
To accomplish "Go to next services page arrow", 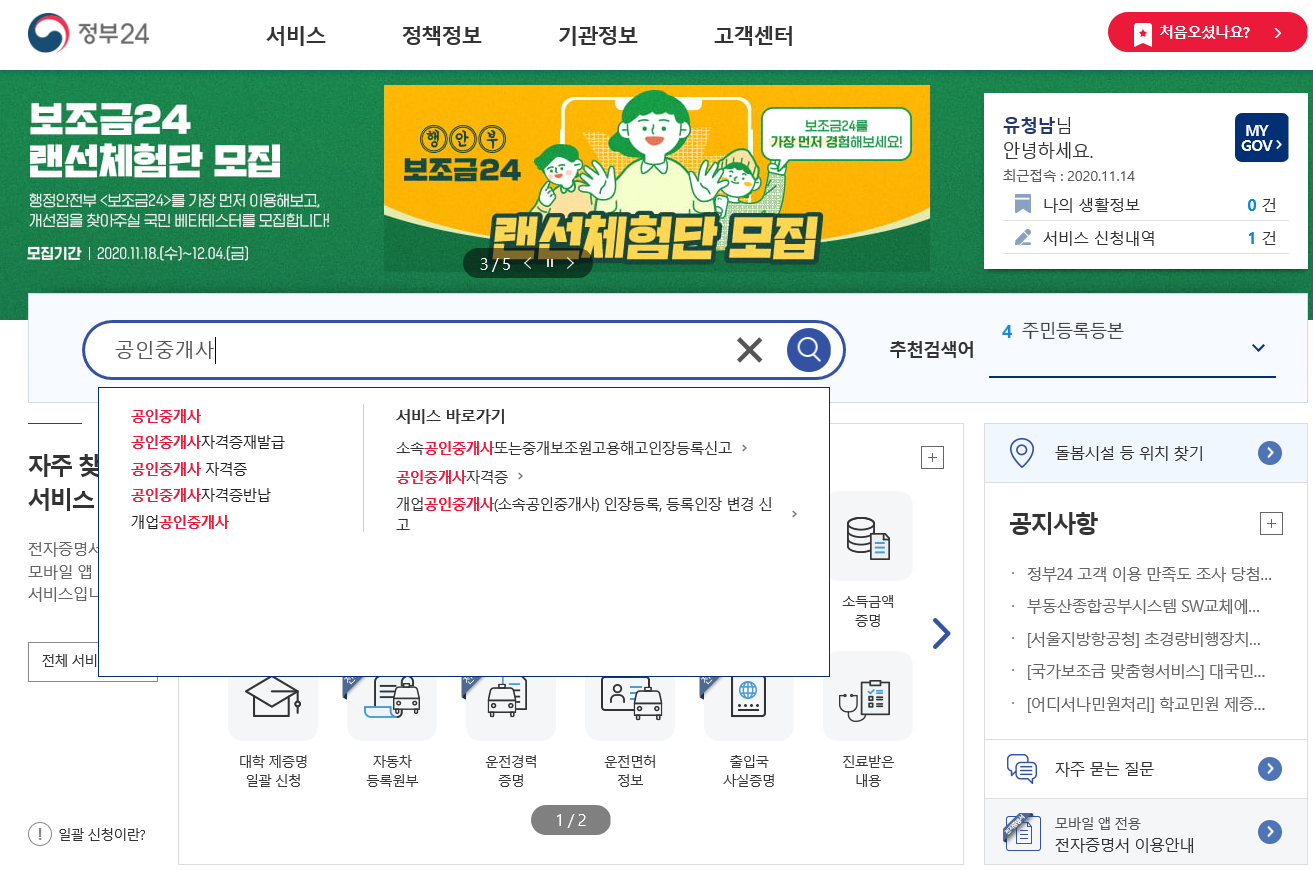I will (x=941, y=633).
